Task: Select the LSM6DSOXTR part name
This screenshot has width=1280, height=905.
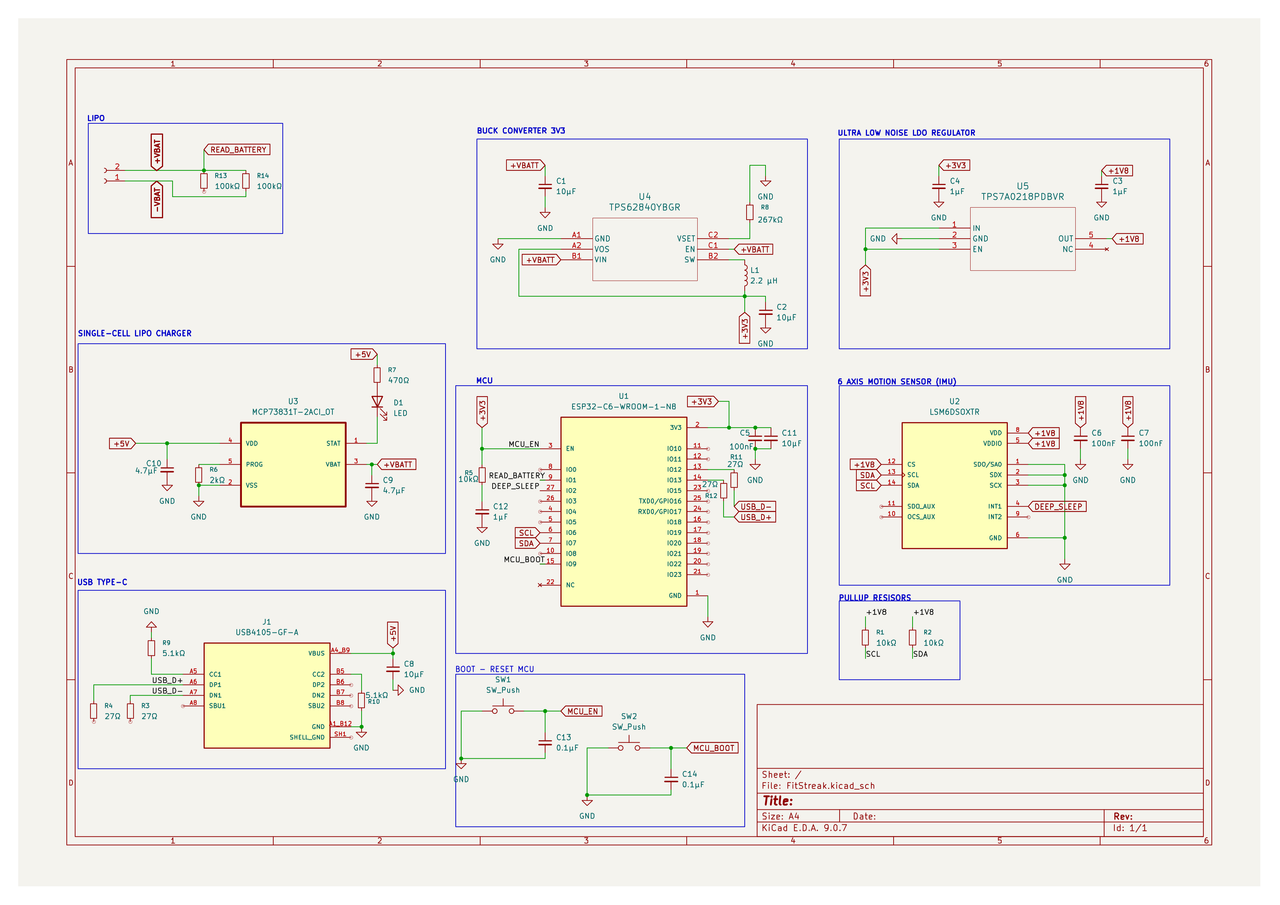Action: (x=955, y=412)
